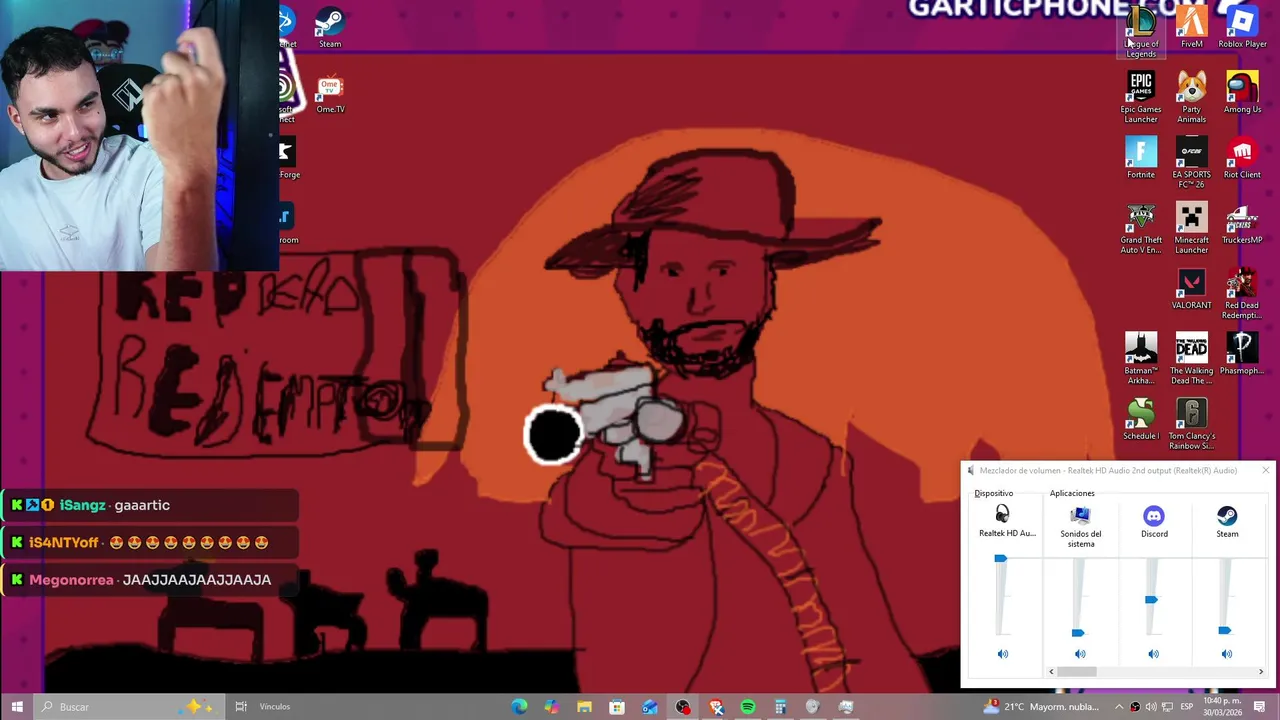
Task: Click the Discord volume slider
Action: click(1151, 599)
